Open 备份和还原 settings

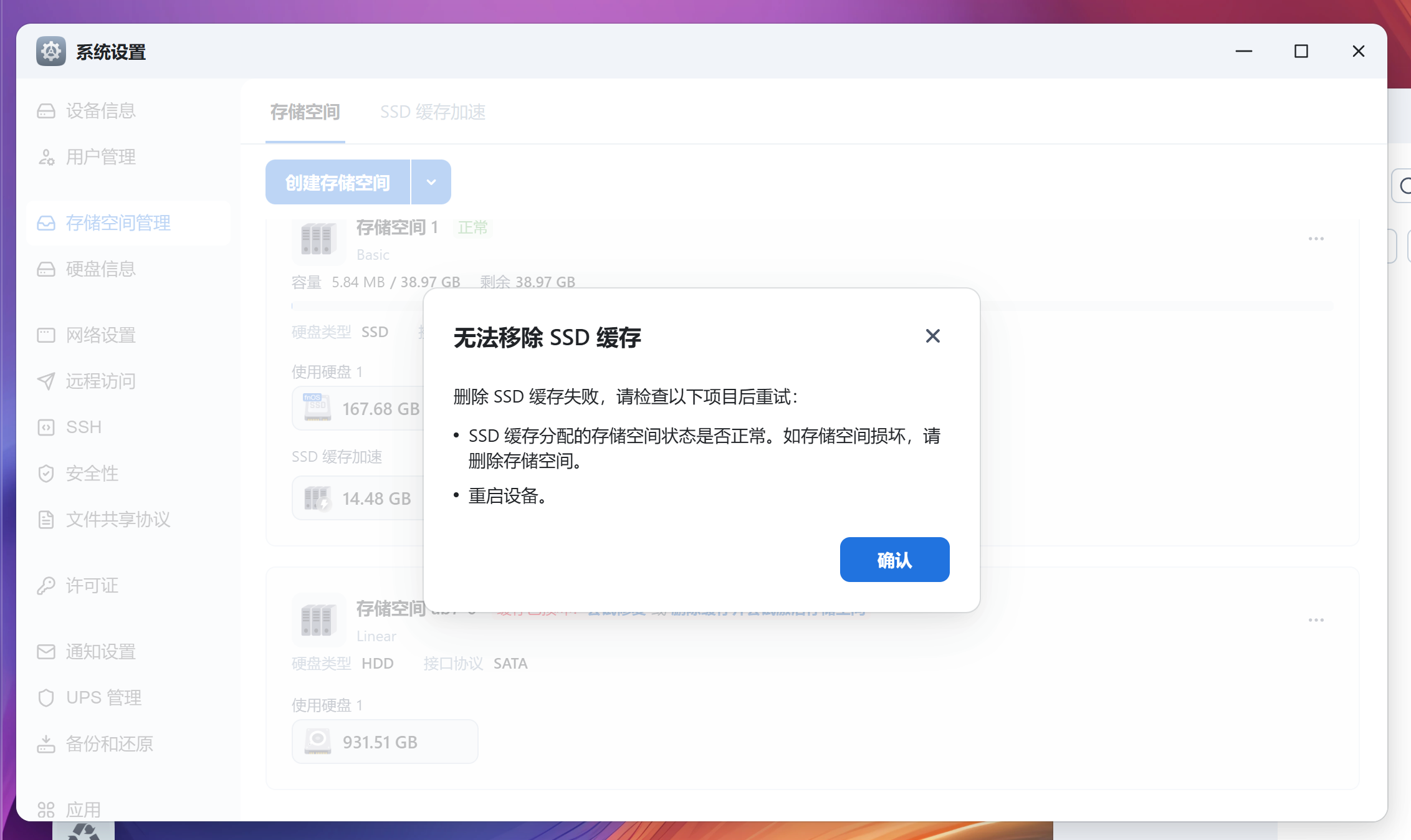[x=109, y=743]
